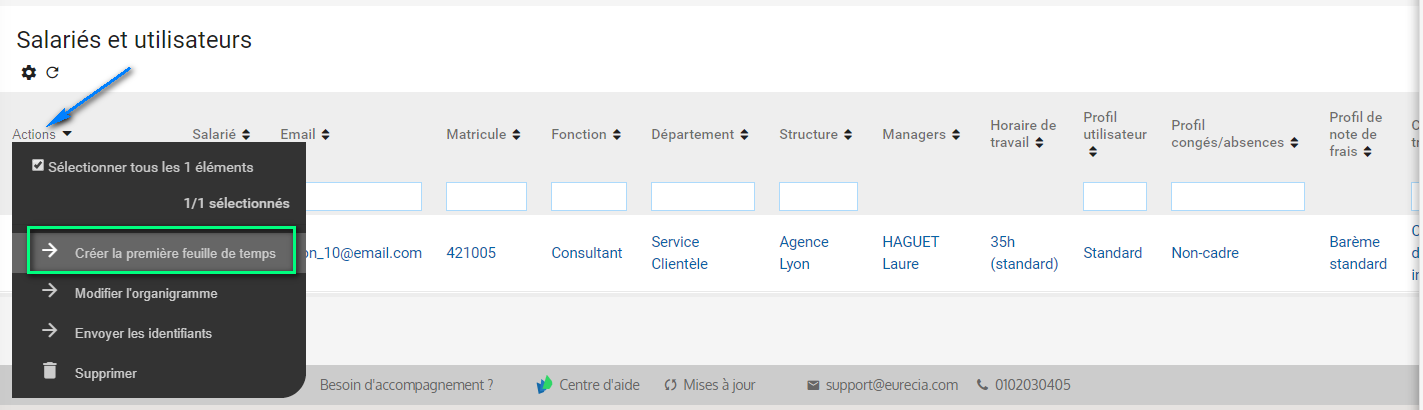Sort by the 'Profil de note de frais' column

(1366, 152)
